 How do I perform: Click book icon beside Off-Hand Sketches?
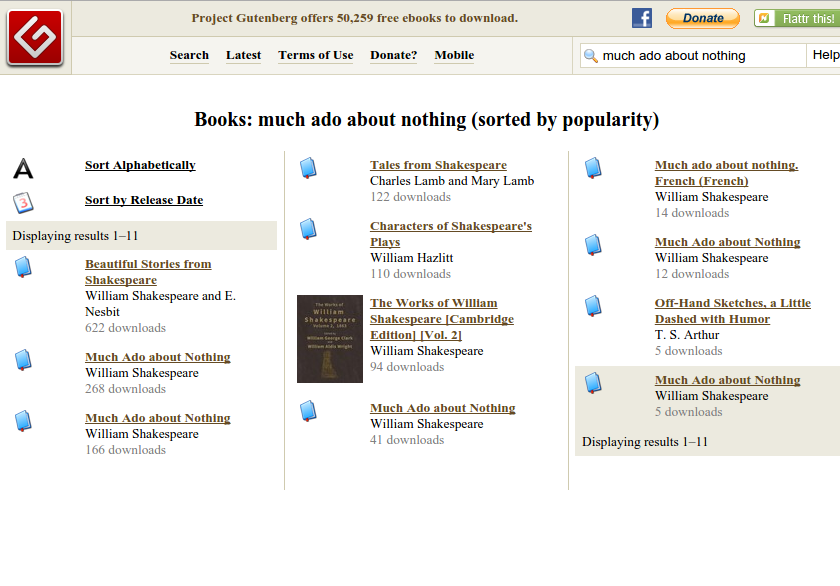[593, 306]
